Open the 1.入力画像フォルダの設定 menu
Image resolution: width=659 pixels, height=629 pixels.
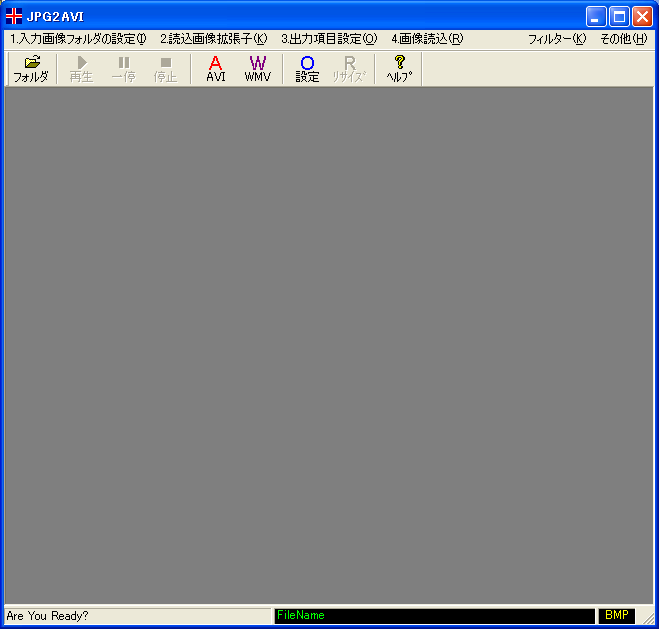[x=78, y=39]
